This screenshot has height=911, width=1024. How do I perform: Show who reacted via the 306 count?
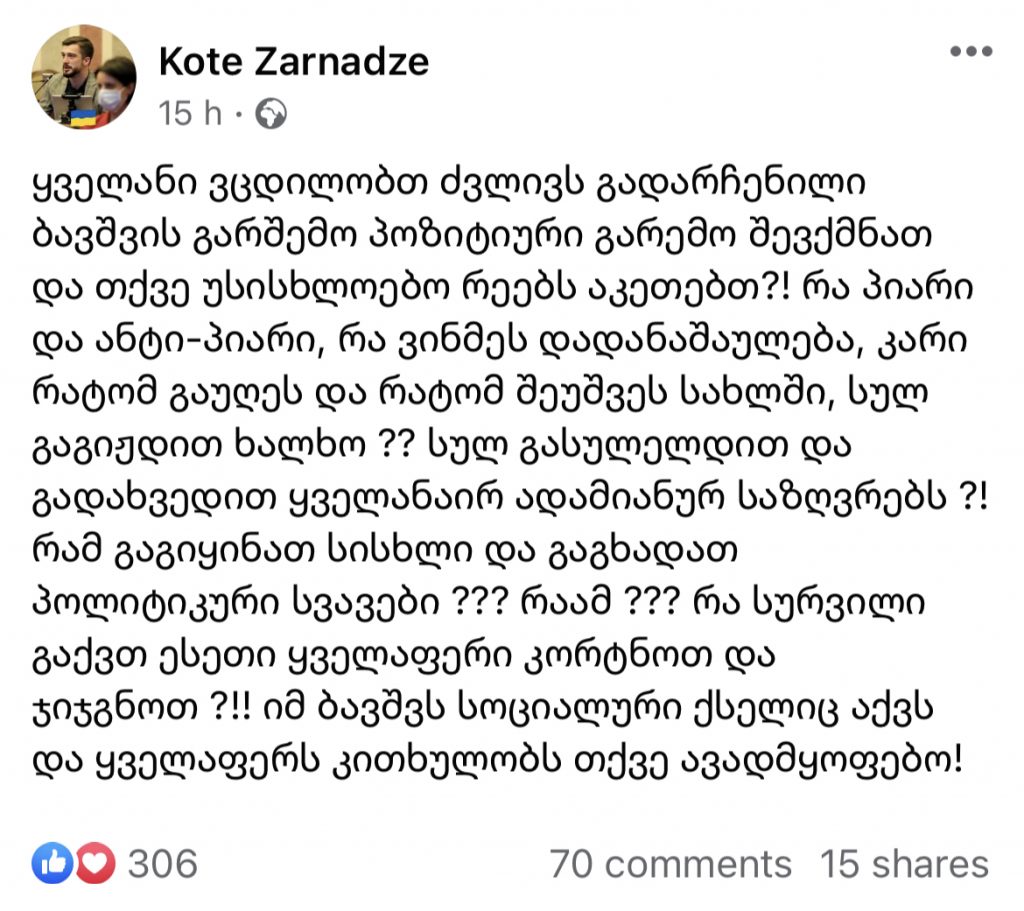point(162,863)
